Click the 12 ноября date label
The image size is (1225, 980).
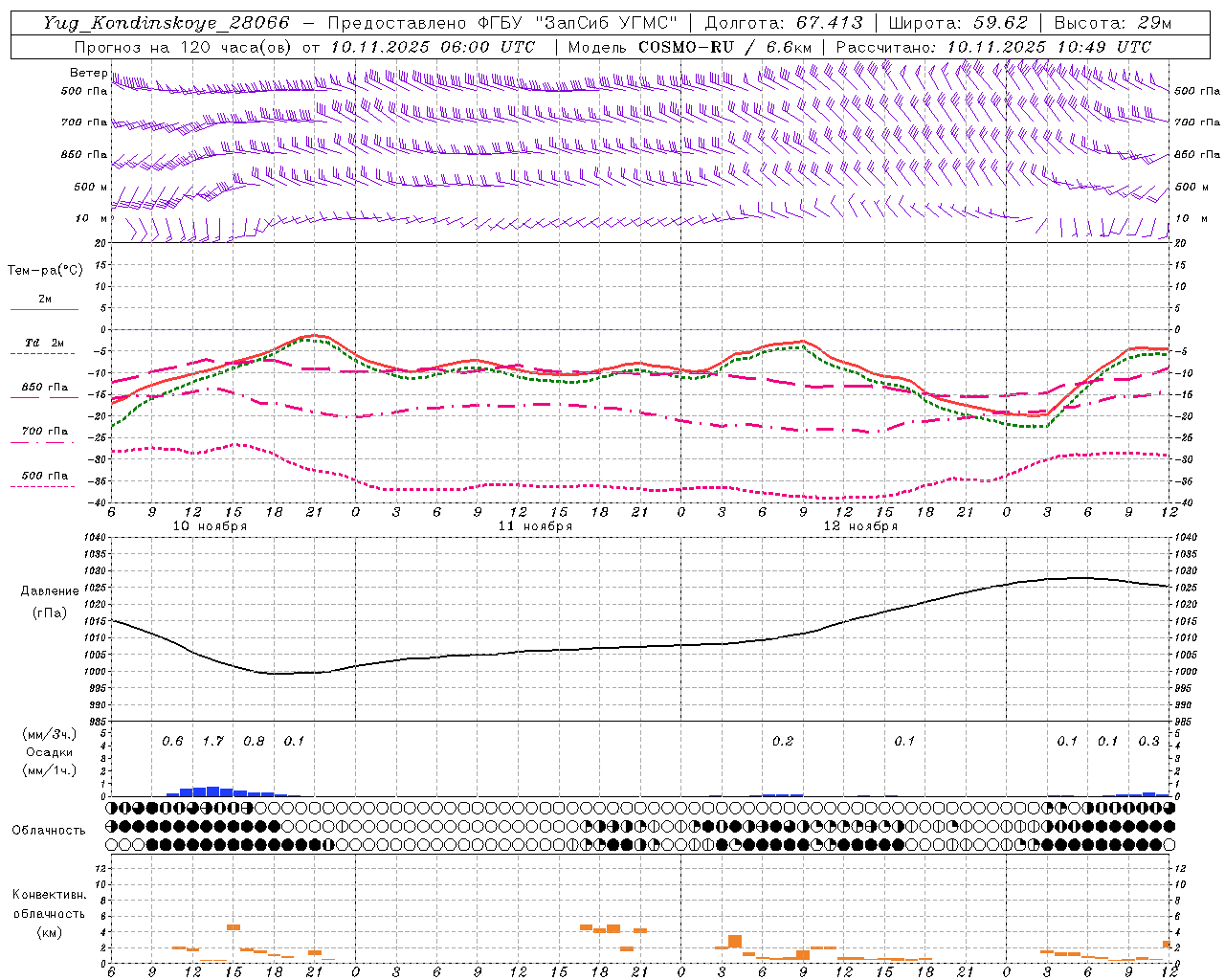[860, 526]
